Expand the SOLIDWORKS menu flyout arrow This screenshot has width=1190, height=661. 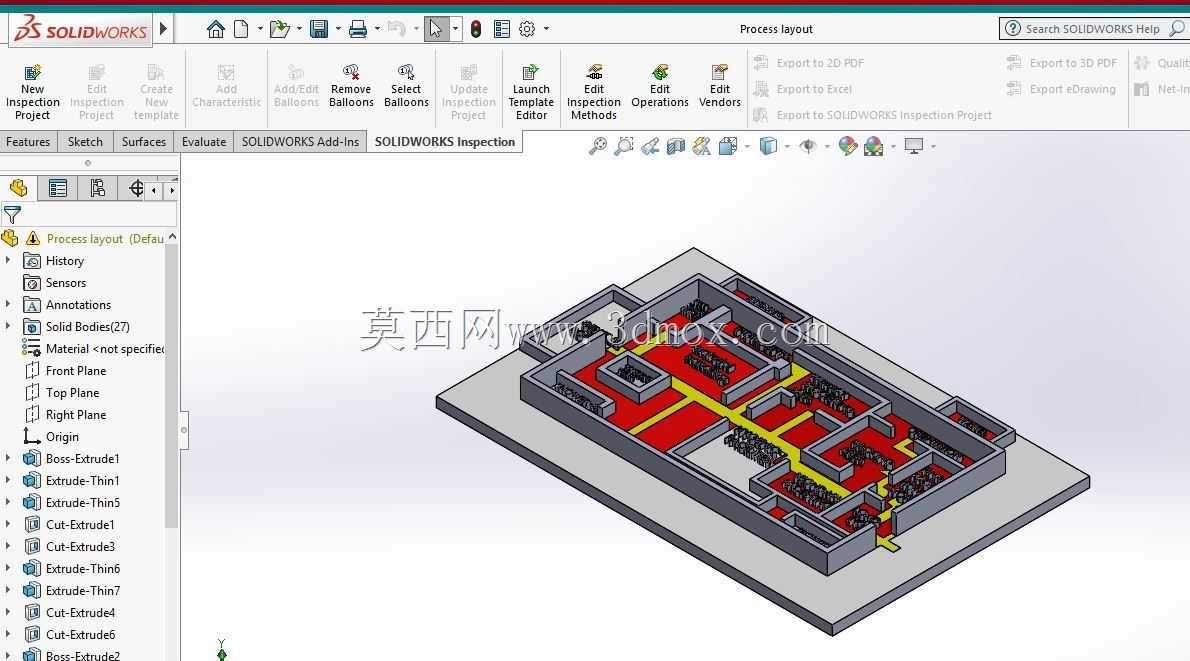(162, 30)
